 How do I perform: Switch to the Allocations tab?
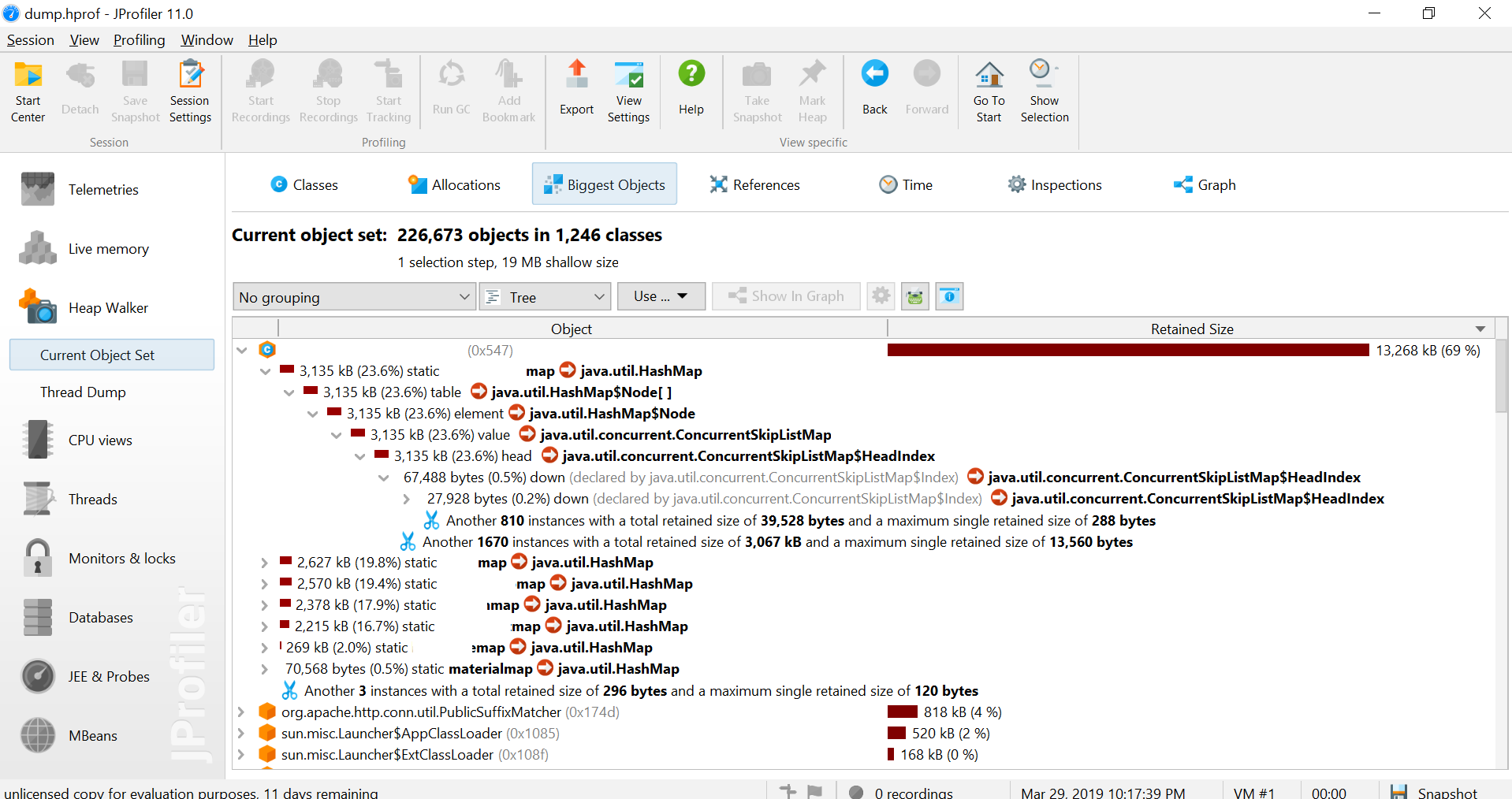(454, 184)
